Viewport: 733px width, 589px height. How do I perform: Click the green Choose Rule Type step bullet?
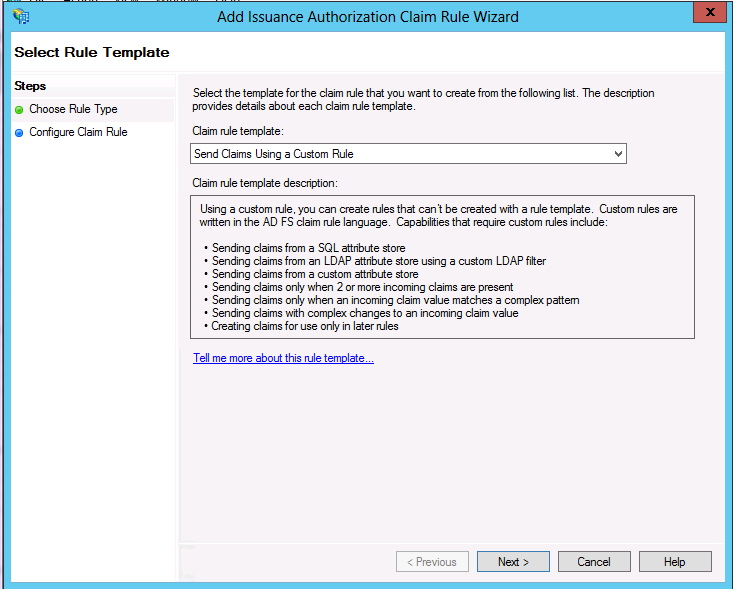(x=19, y=110)
